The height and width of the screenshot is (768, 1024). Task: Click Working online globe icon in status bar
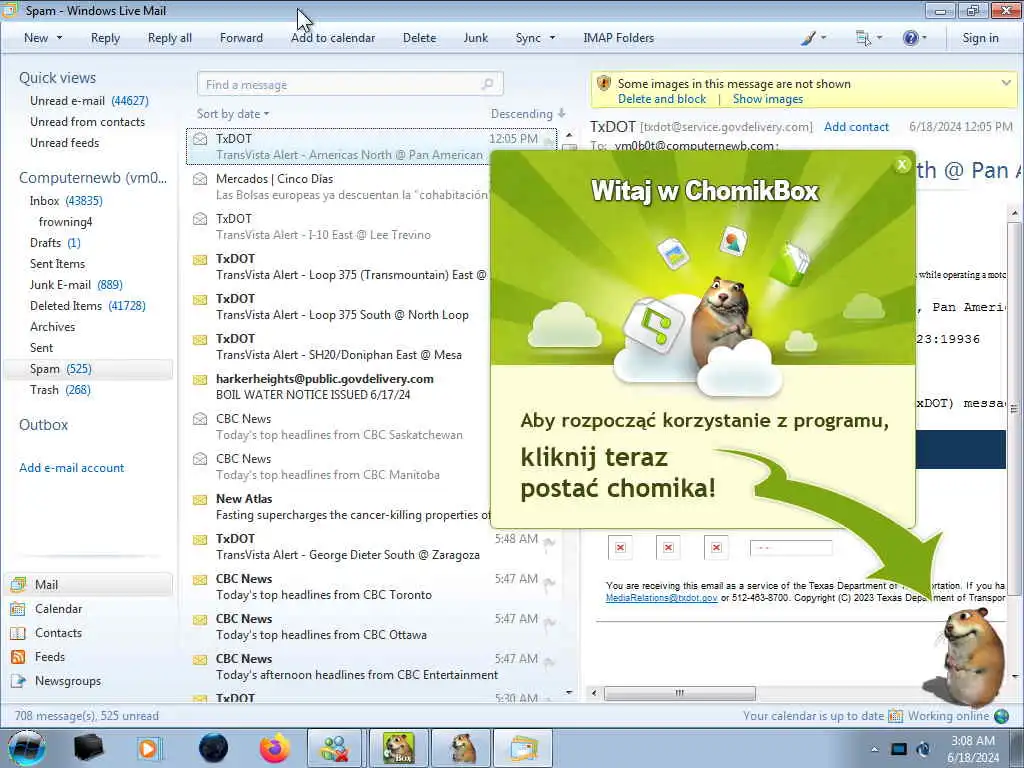(x=1001, y=716)
